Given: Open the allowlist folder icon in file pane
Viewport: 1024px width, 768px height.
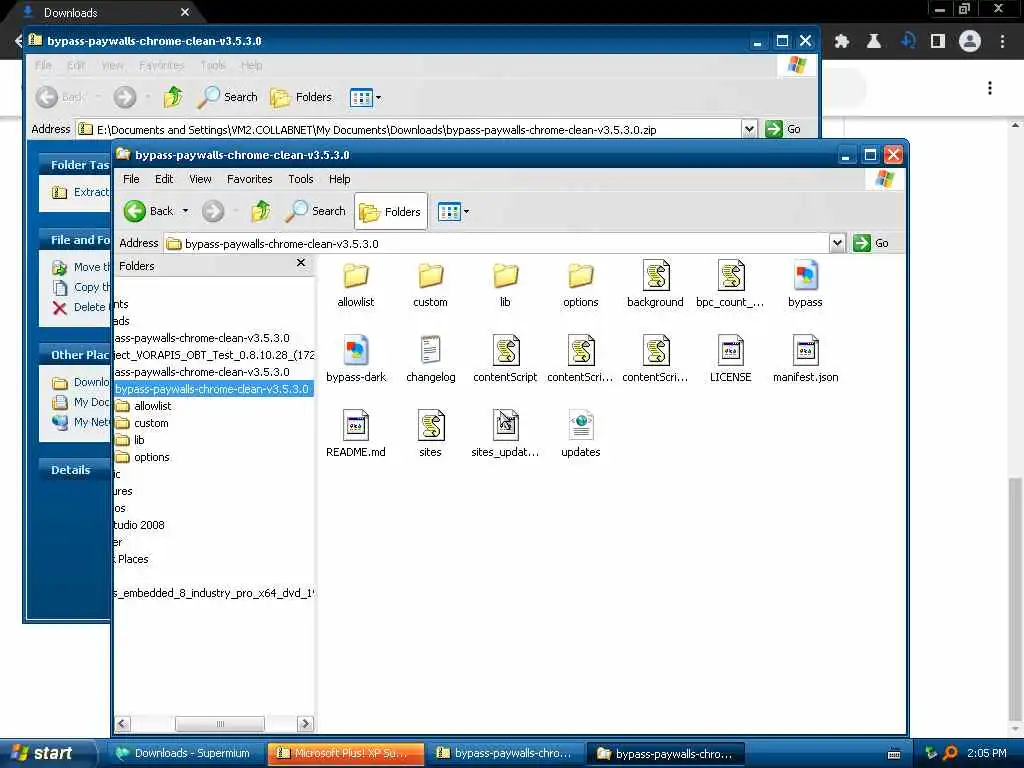Looking at the screenshot, I should coord(356,276).
